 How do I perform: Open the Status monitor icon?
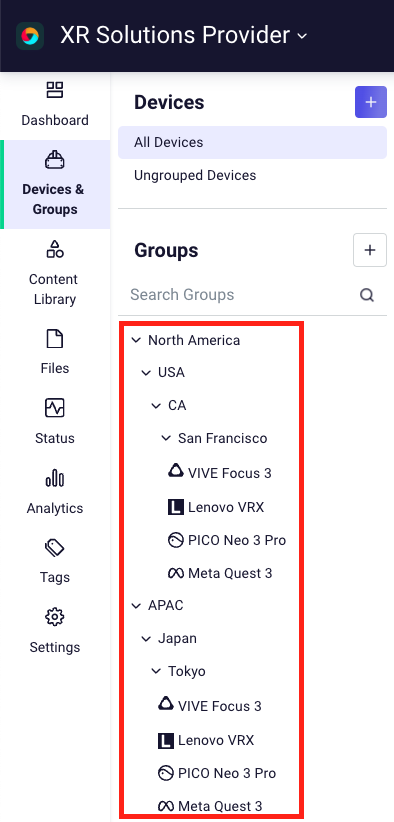(x=54, y=408)
